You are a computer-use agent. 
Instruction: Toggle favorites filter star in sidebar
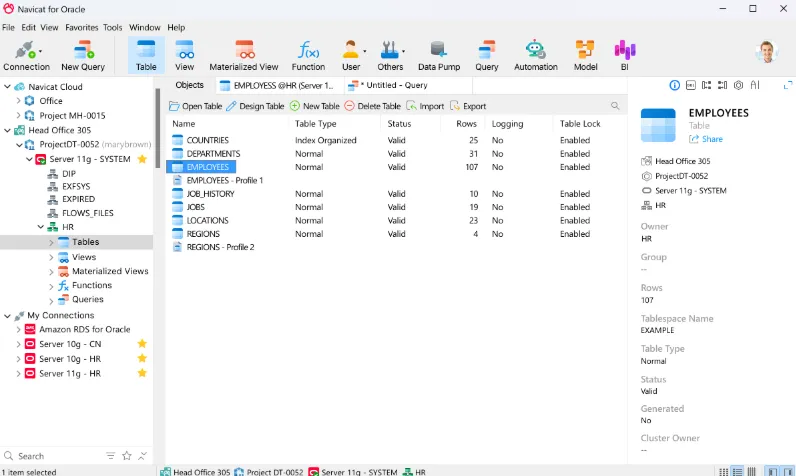127,456
